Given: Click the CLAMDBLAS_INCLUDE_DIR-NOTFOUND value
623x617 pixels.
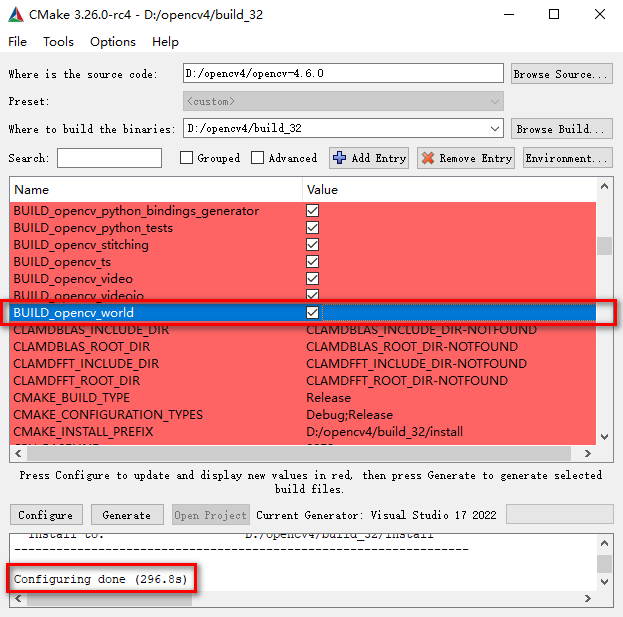Looking at the screenshot, I should point(421,330).
